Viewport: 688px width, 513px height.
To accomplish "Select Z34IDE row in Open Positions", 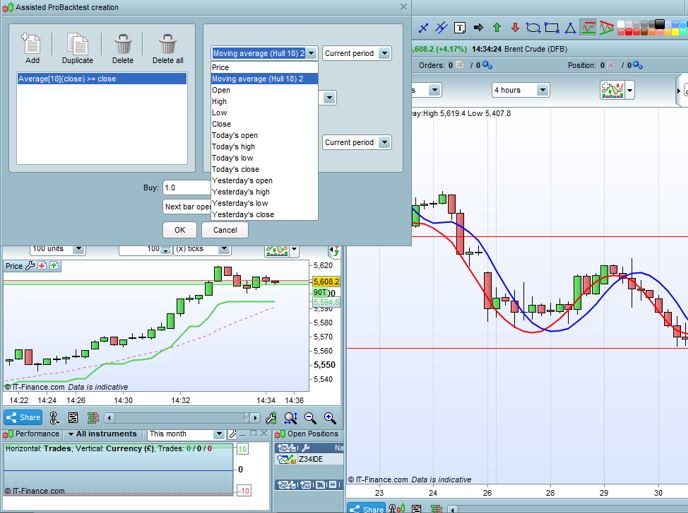I will coord(309,459).
